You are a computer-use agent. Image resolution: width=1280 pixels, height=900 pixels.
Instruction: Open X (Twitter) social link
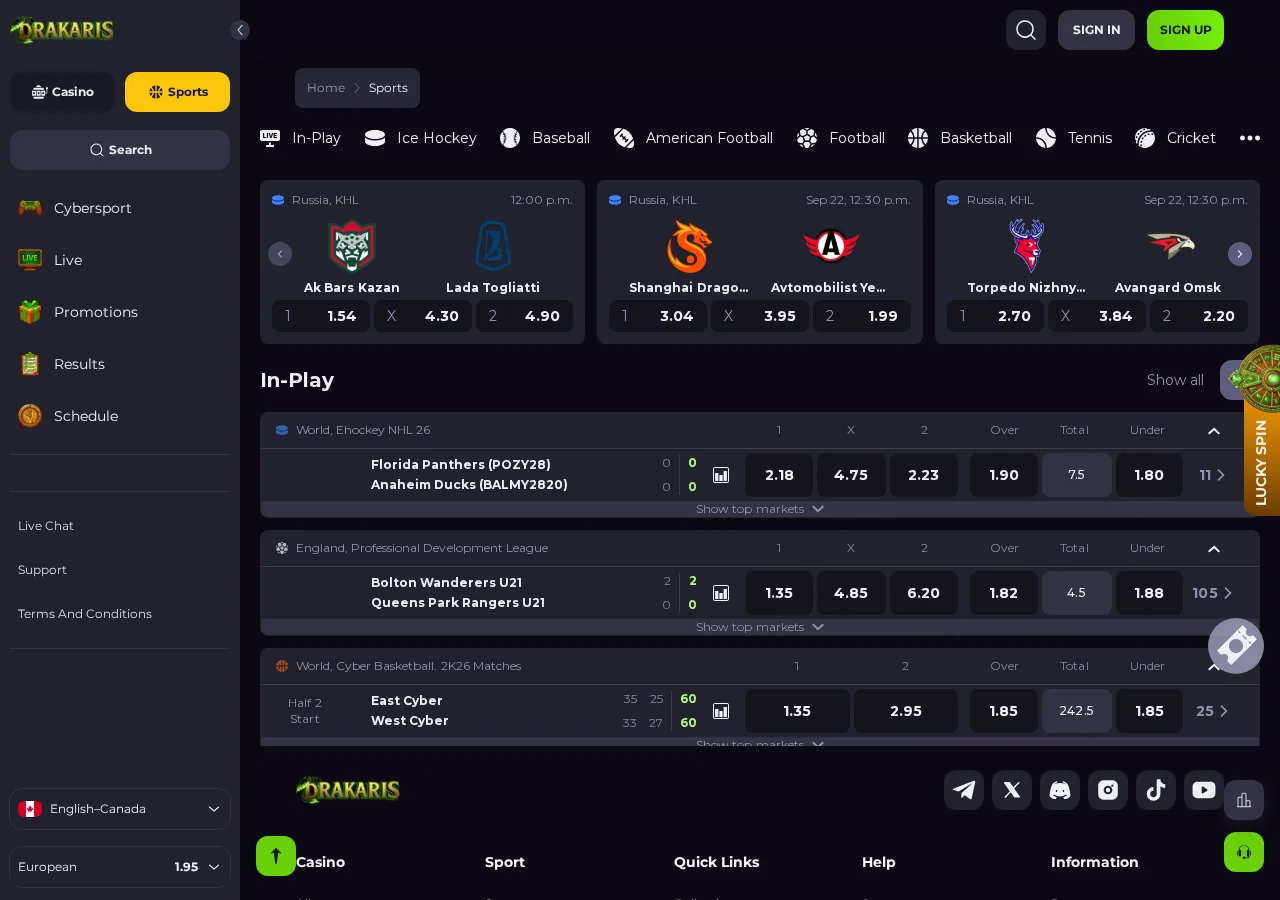pos(1012,790)
